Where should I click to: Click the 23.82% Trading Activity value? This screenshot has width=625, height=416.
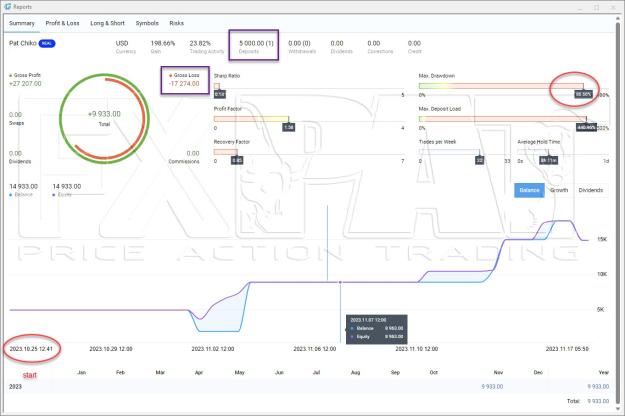coord(200,43)
